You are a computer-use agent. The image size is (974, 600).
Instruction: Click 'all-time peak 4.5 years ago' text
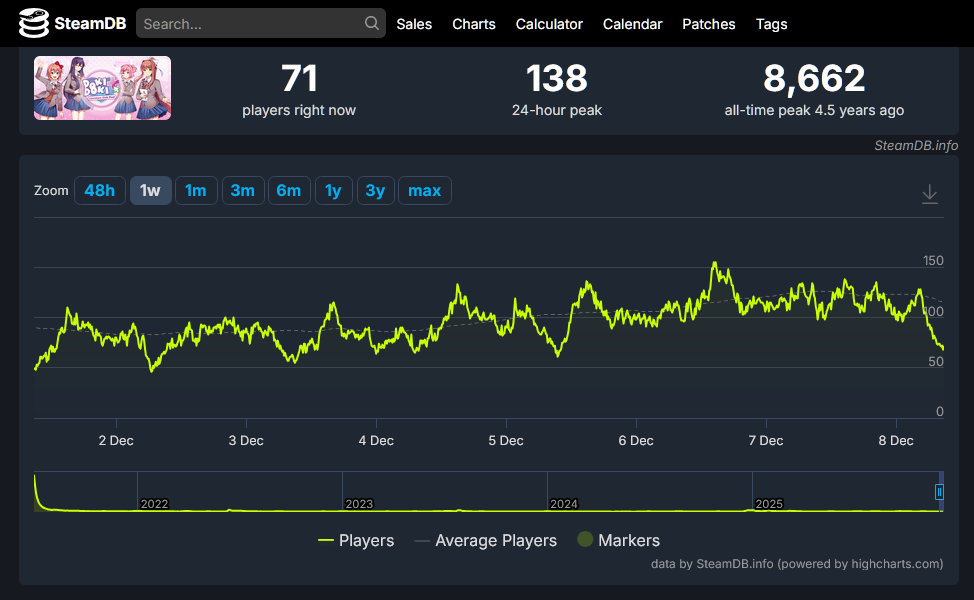(814, 111)
